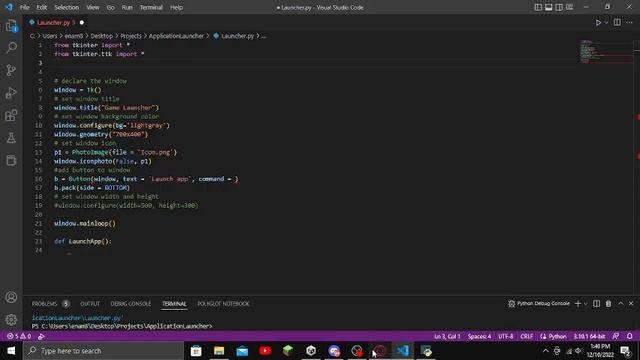Click Projects in breadcrumb path
Image resolution: width=640 pixels, height=360 pixels.
131,36
